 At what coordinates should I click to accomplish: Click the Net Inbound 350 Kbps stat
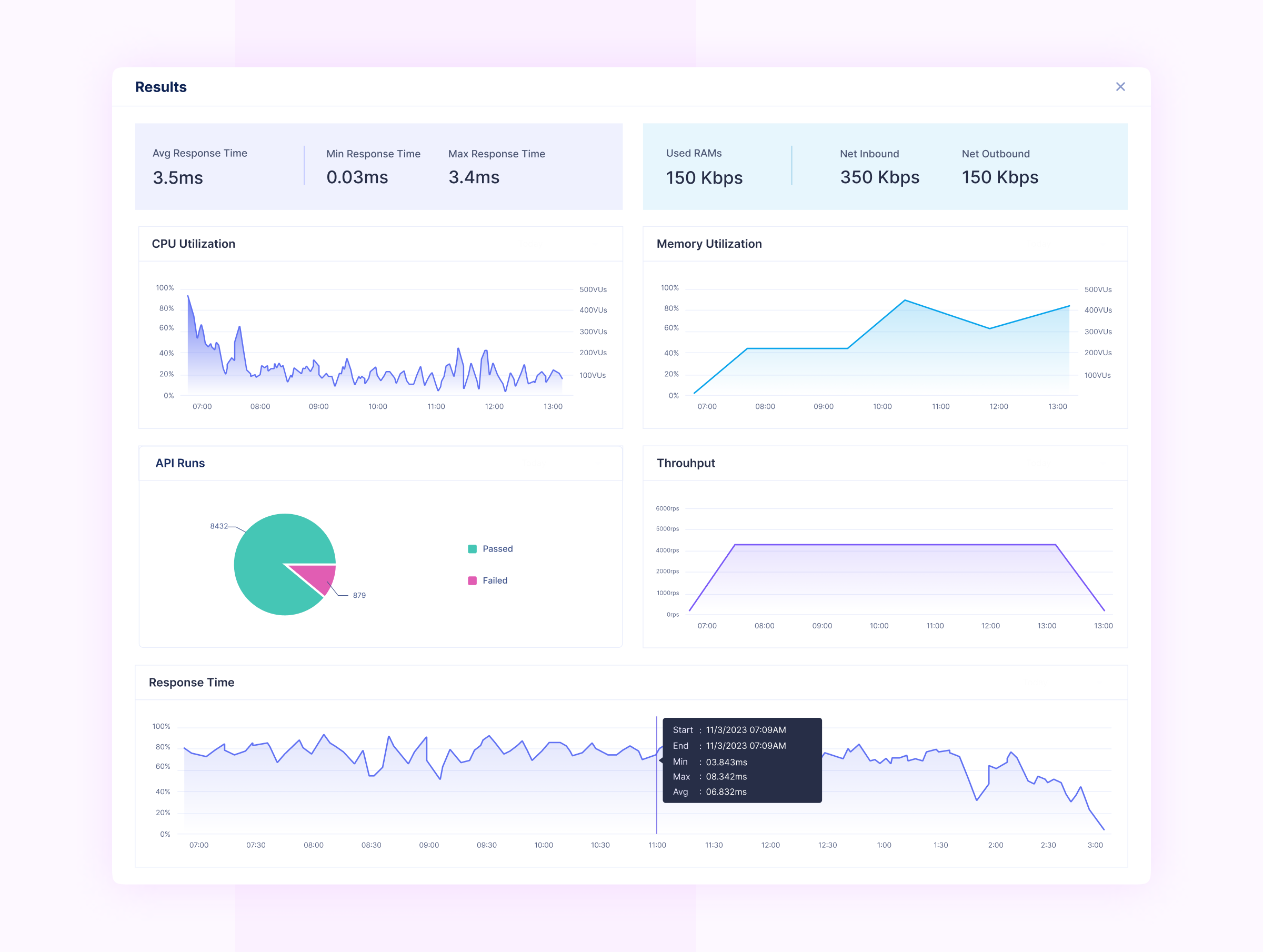coord(879,166)
